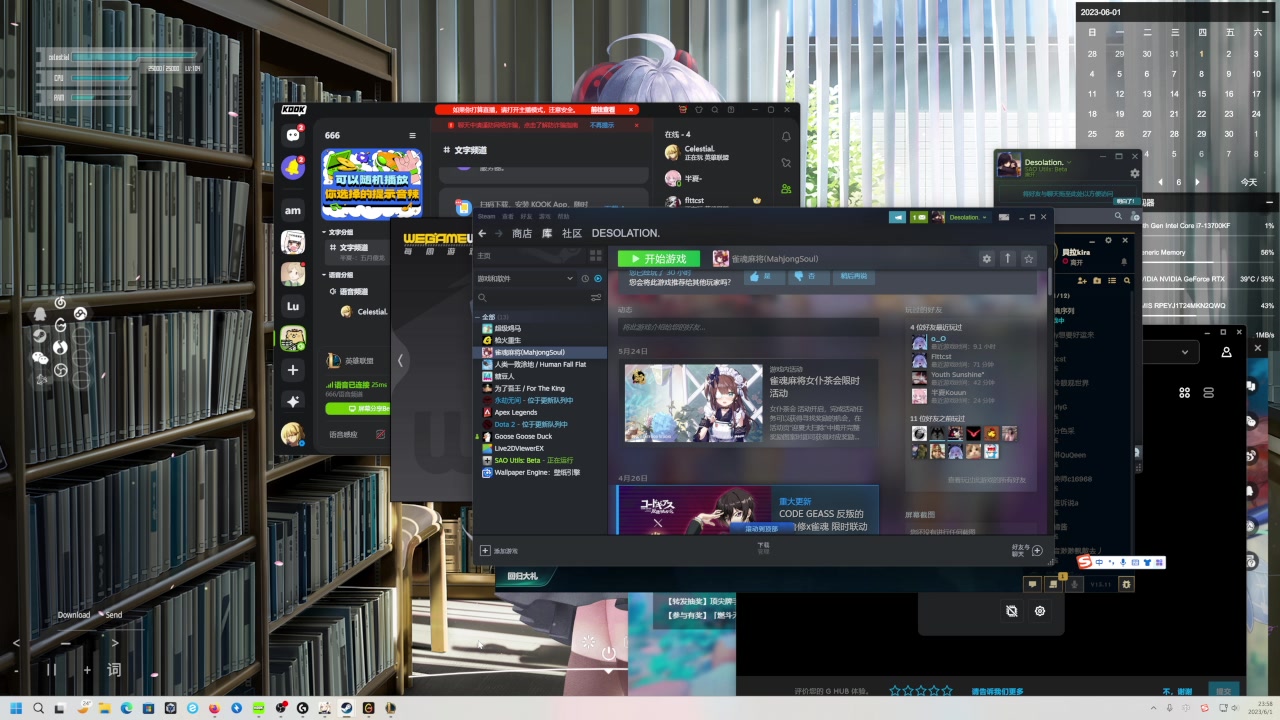Open KOOK pinned messages icon

(786, 162)
